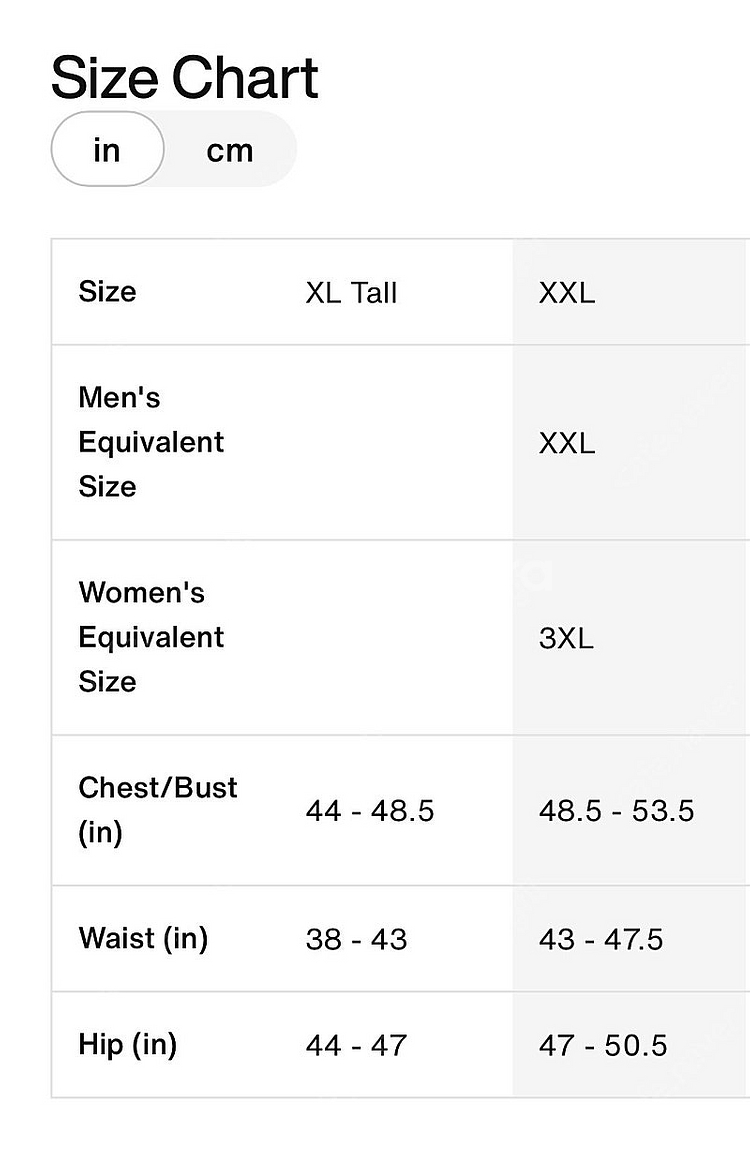The height and width of the screenshot is (1149, 750).
Task: Click Women's Equivalent Size row label
Action: pyautogui.click(x=151, y=637)
